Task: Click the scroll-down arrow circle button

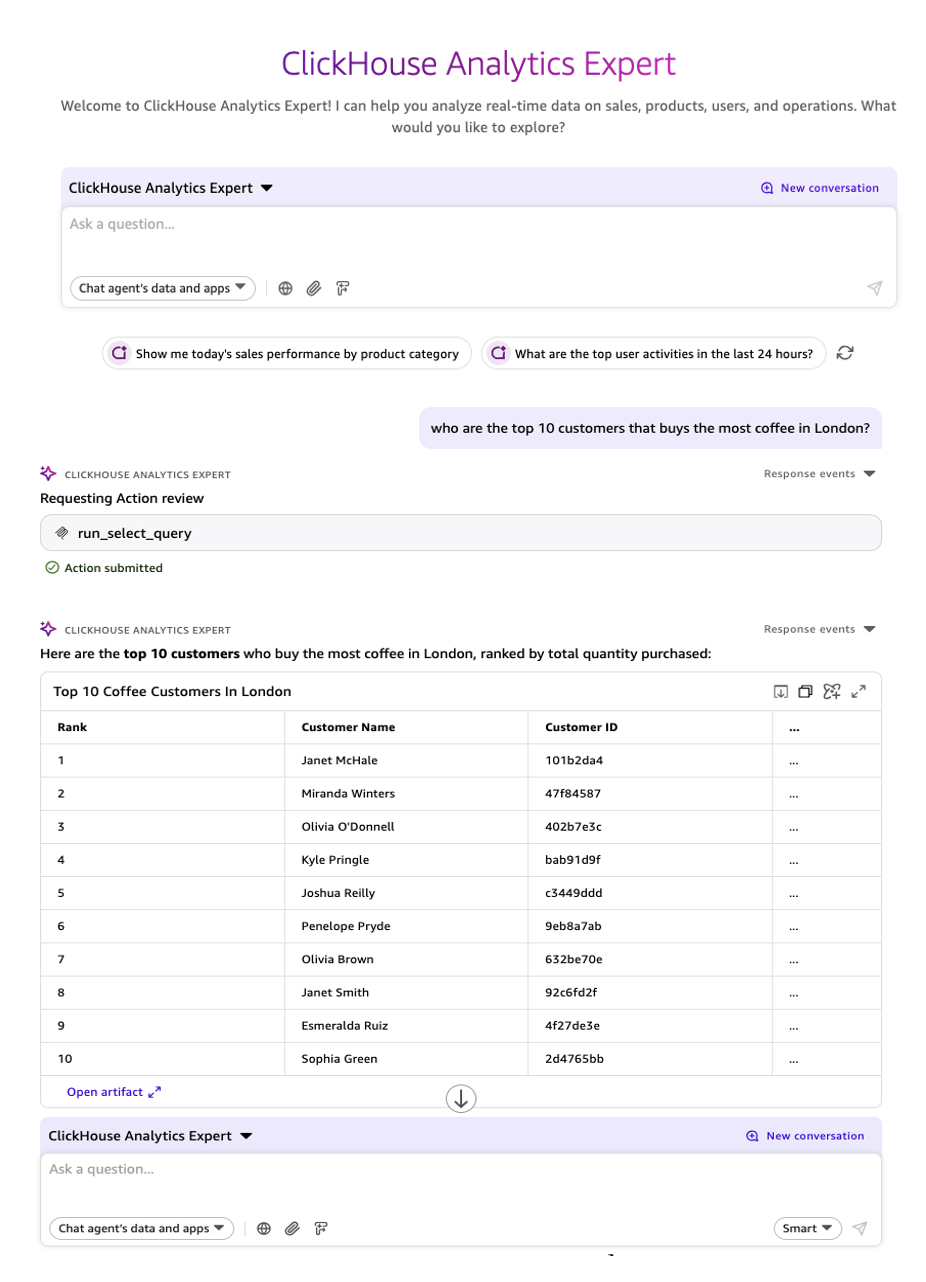Action: (461, 1098)
